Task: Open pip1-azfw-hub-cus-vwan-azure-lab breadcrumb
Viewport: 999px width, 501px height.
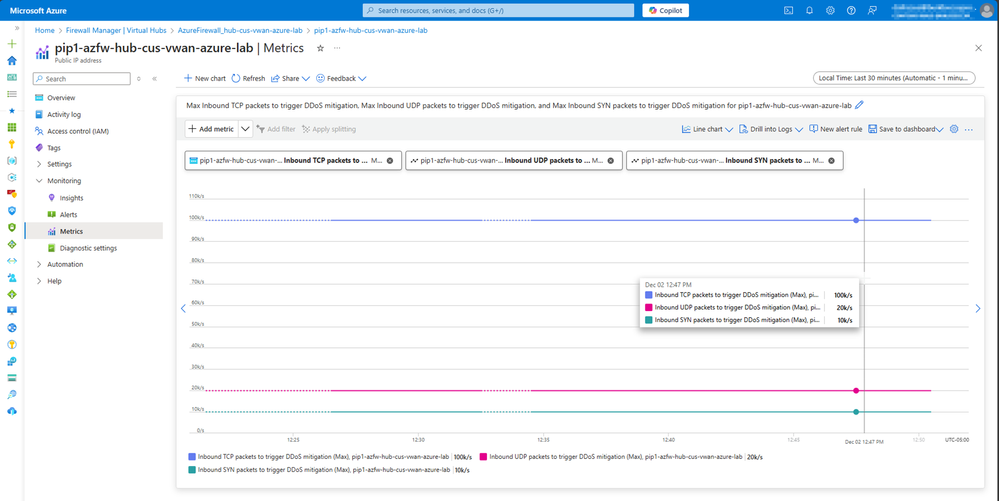Action: 371,30
